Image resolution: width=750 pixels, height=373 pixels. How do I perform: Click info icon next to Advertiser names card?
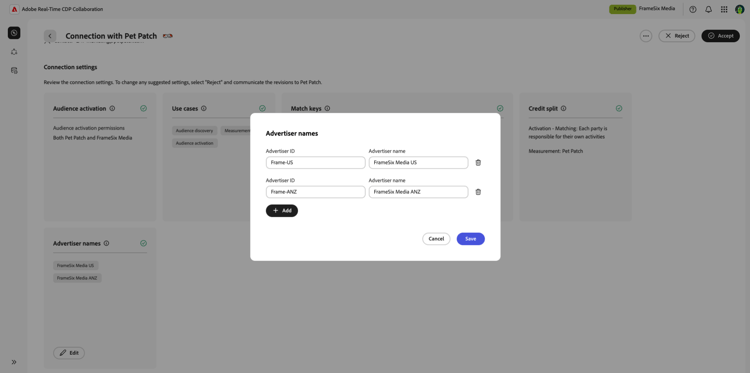[106, 243]
